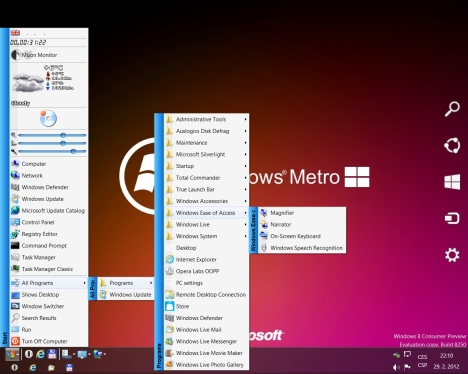Open Search Results

click(x=49, y=318)
